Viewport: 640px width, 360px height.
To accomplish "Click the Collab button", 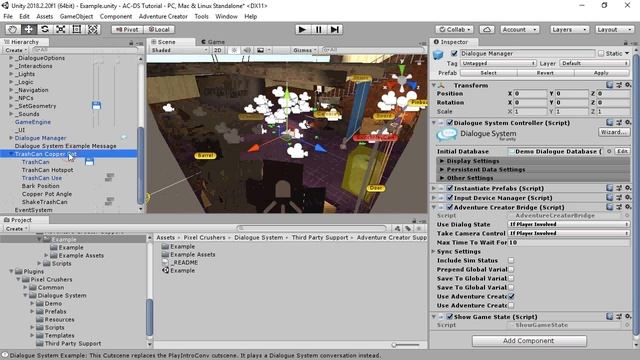I will 455,29.
